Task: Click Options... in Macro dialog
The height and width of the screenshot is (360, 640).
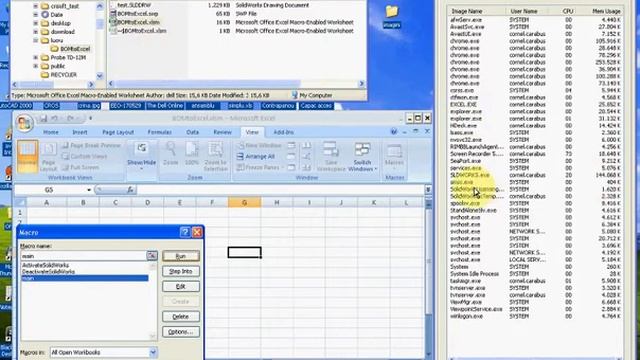Action: [181, 332]
